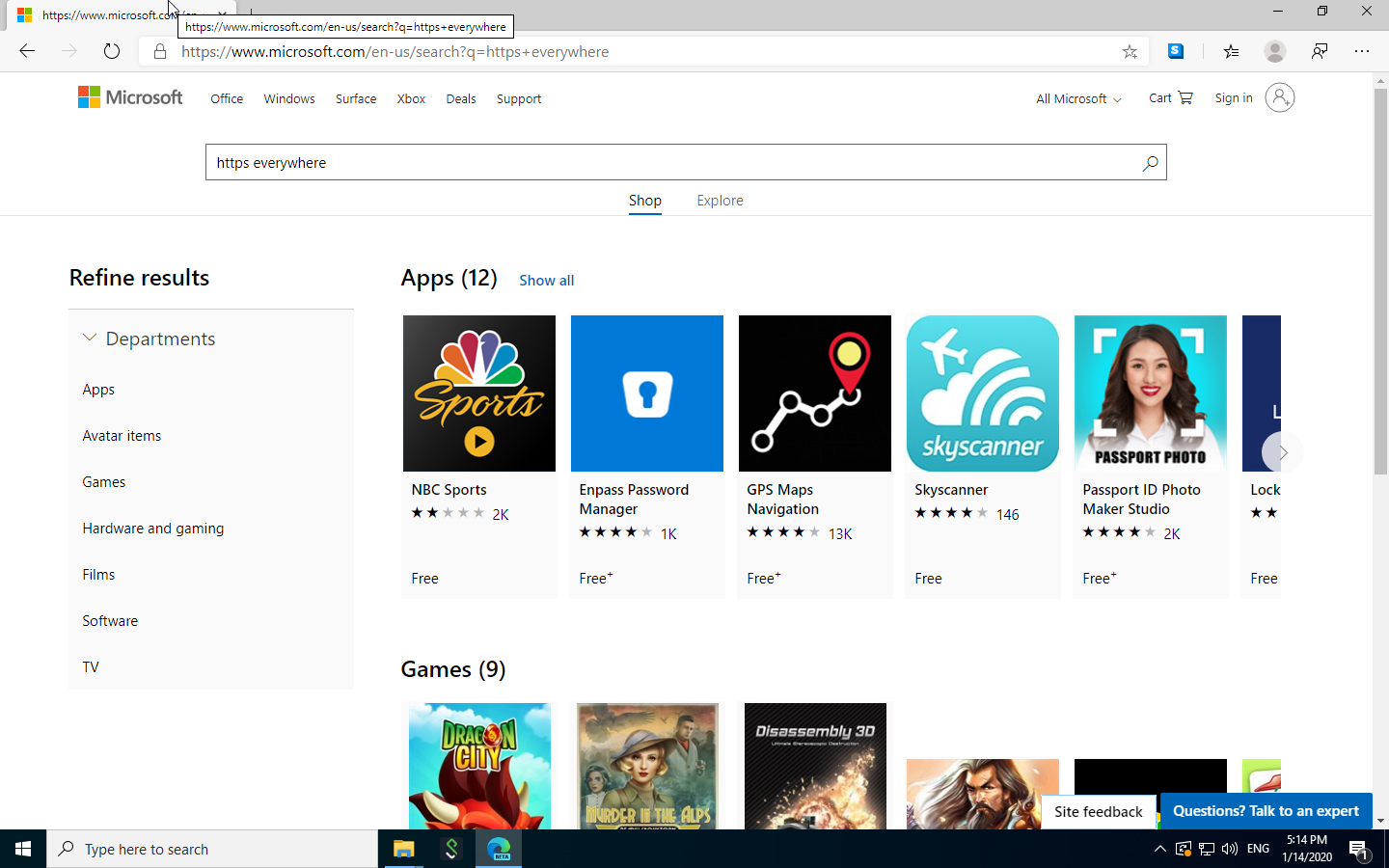Expand hidden icons in the system tray

1160,849
